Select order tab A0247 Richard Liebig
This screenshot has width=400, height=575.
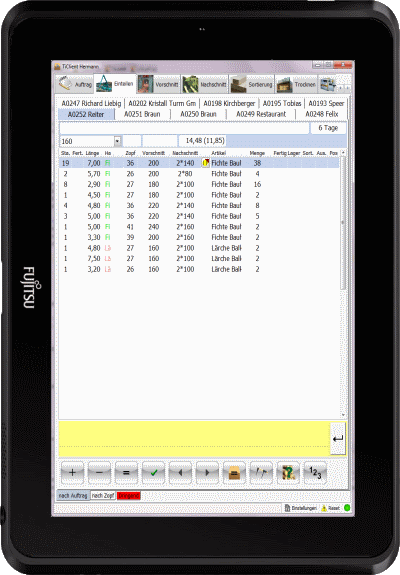pyautogui.click(x=91, y=103)
